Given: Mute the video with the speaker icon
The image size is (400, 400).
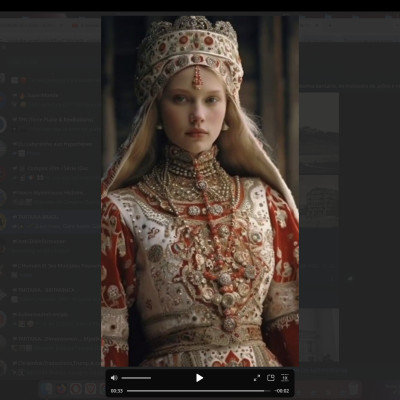Looking at the screenshot, I should pyautogui.click(x=114, y=378).
